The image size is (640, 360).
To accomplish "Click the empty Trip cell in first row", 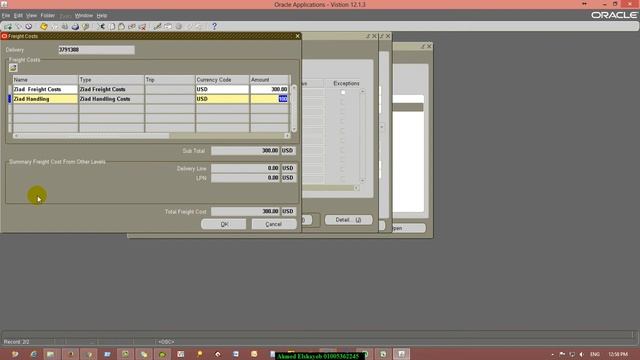I will [170, 89].
